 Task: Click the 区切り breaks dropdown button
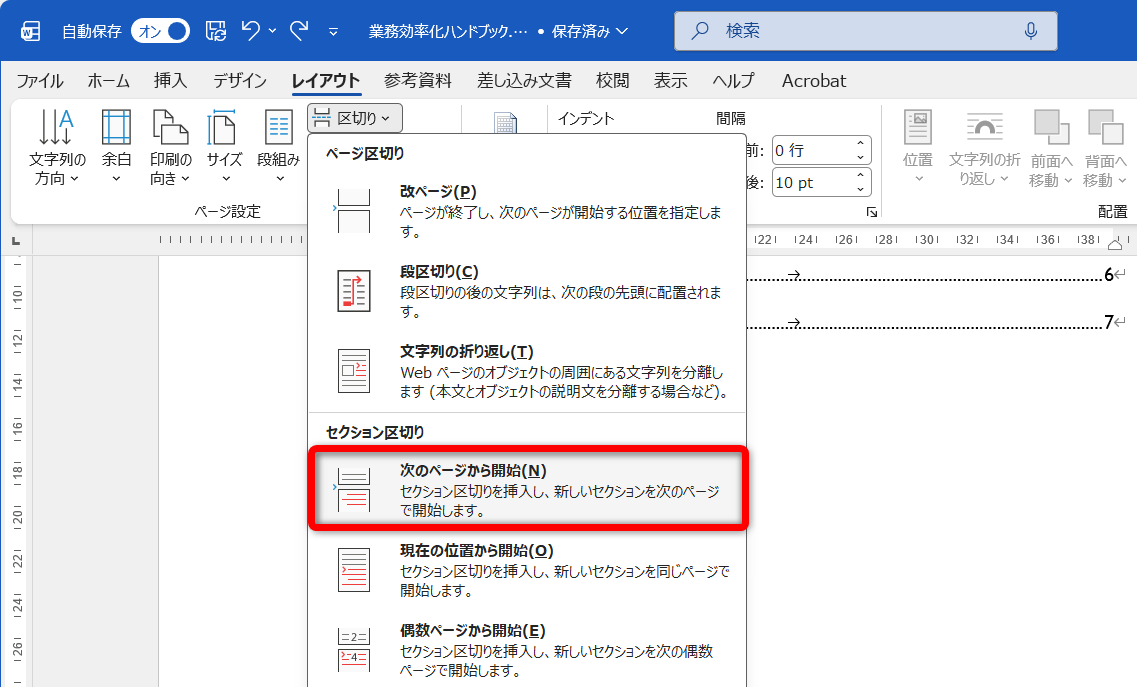(x=355, y=118)
